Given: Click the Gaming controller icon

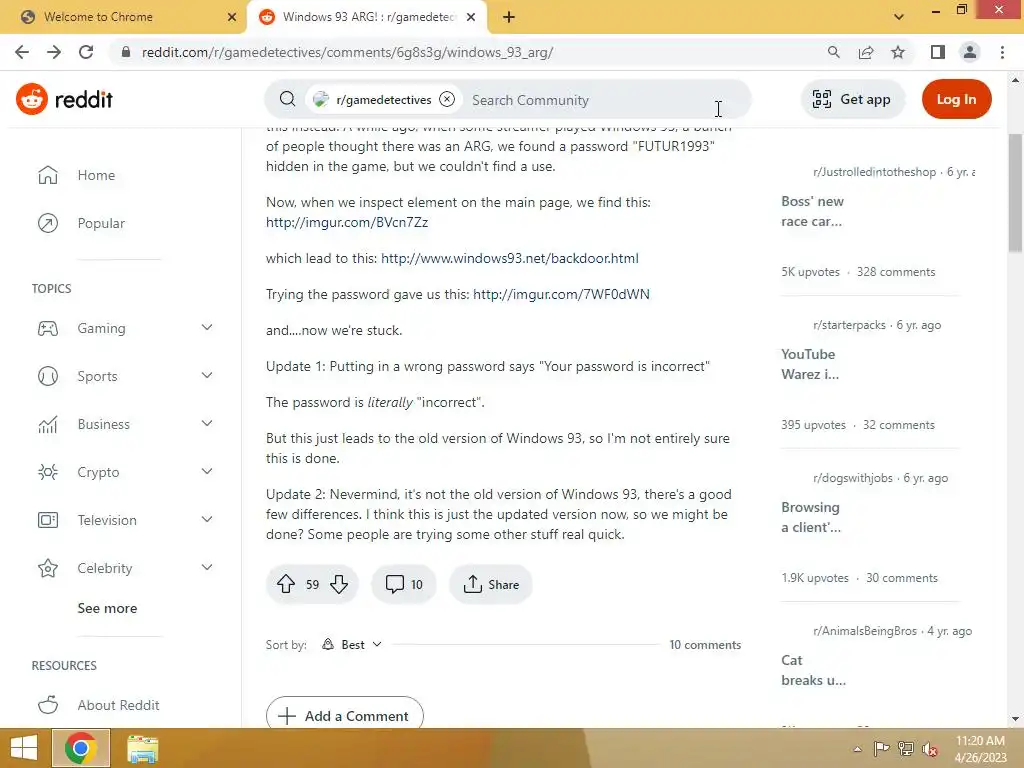Looking at the screenshot, I should coord(48,328).
